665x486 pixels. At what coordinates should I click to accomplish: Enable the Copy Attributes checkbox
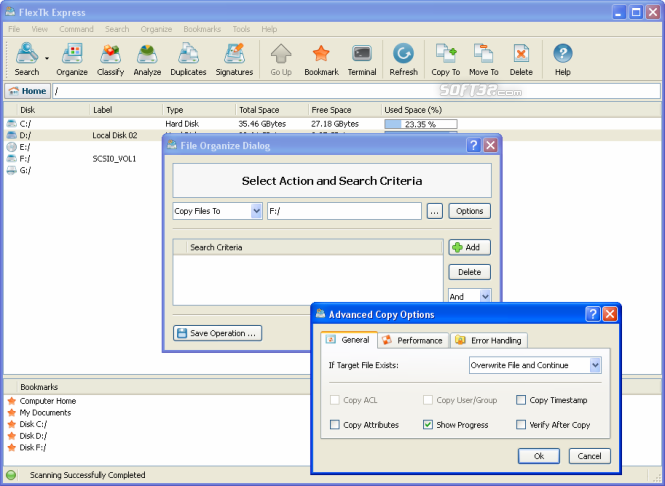335,425
